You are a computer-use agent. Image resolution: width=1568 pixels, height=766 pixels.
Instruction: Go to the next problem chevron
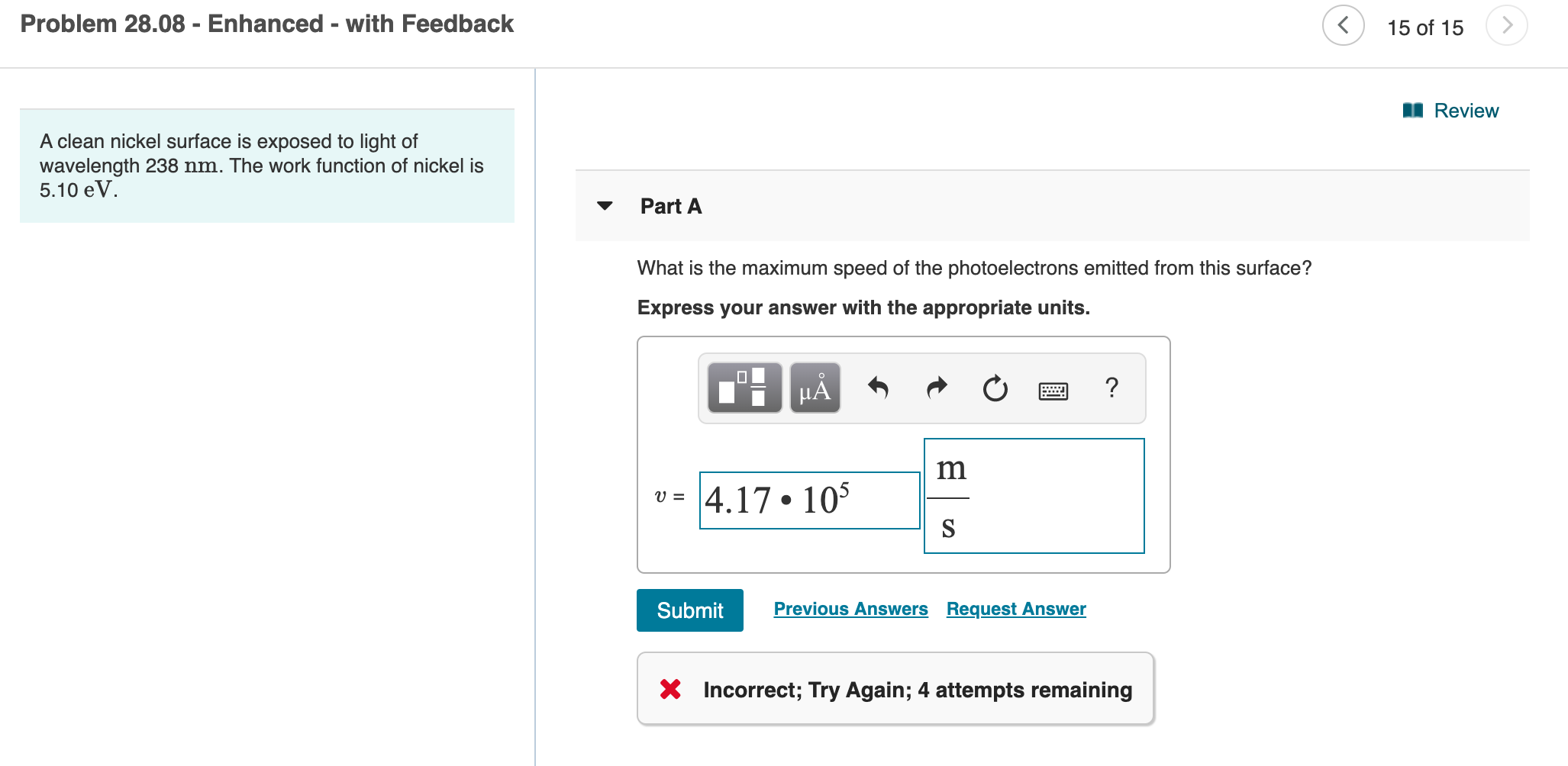pyautogui.click(x=1506, y=24)
